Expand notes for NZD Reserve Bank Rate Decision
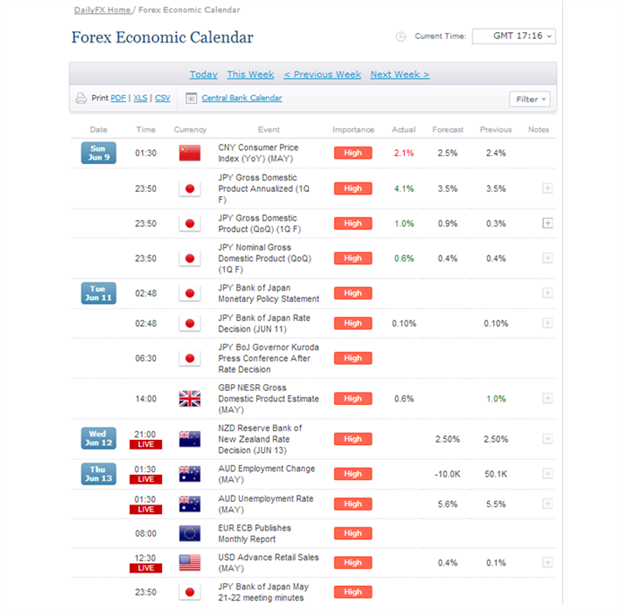The height and width of the screenshot is (610, 624). 548,439
